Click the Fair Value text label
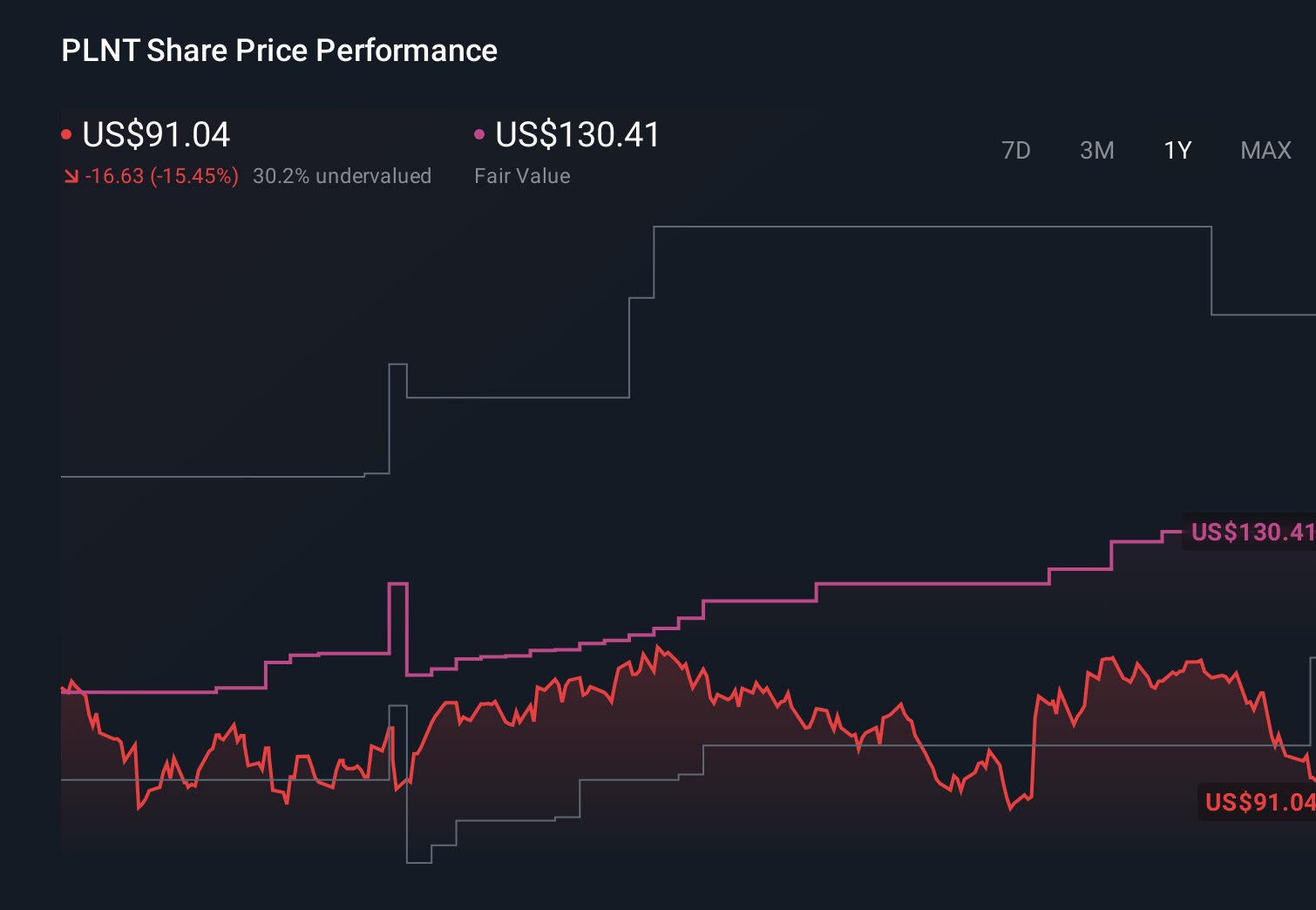The width and height of the screenshot is (1316, 910). pyautogui.click(x=521, y=176)
